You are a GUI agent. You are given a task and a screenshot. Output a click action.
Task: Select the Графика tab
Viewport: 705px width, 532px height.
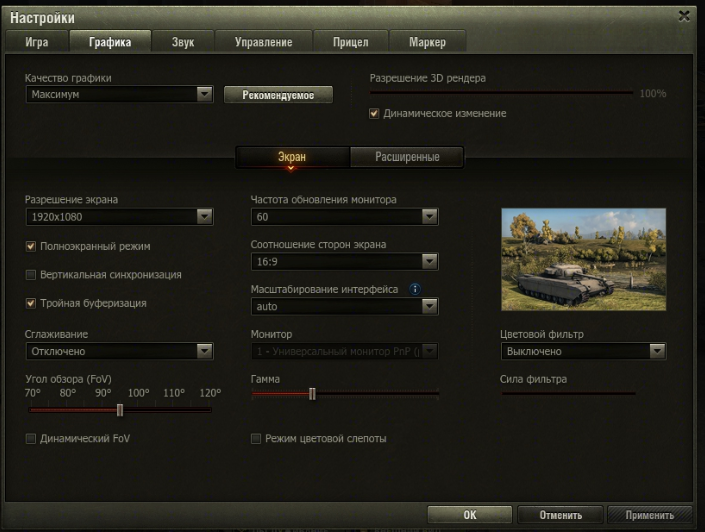point(110,42)
